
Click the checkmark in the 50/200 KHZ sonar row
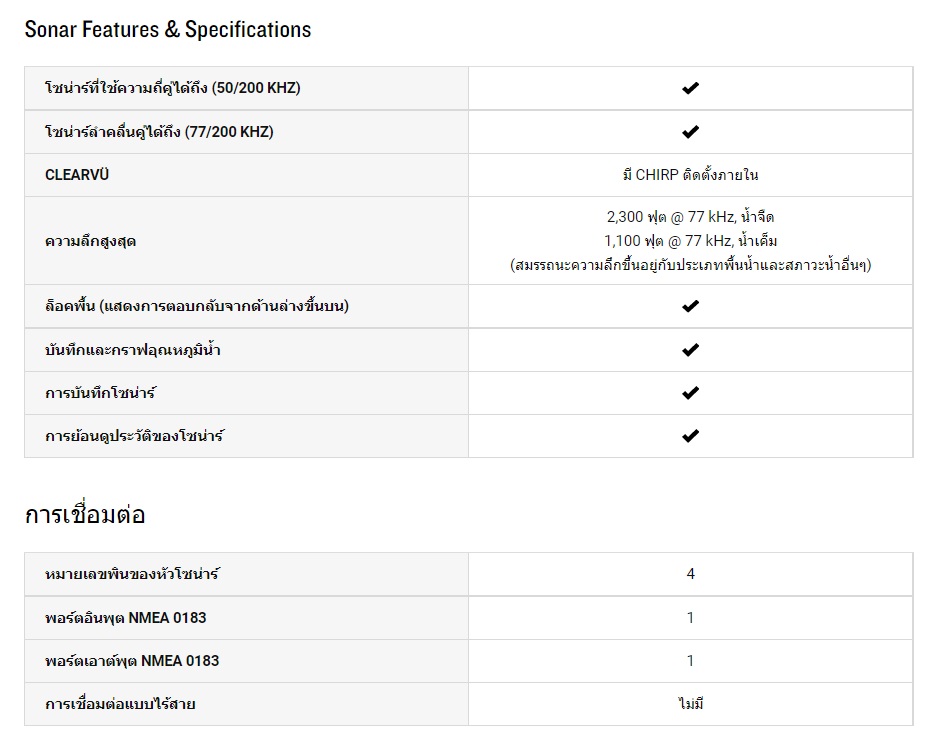coord(690,88)
